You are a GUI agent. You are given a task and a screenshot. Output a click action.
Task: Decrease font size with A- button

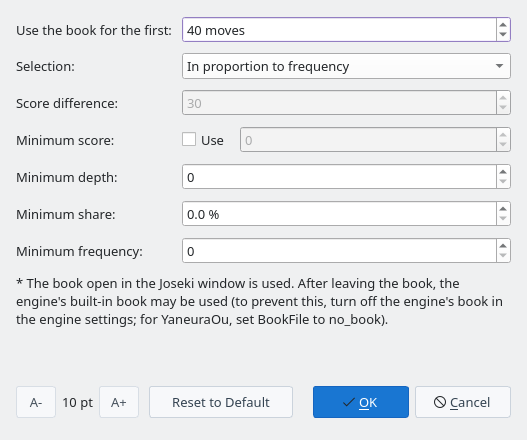click(x=36, y=402)
